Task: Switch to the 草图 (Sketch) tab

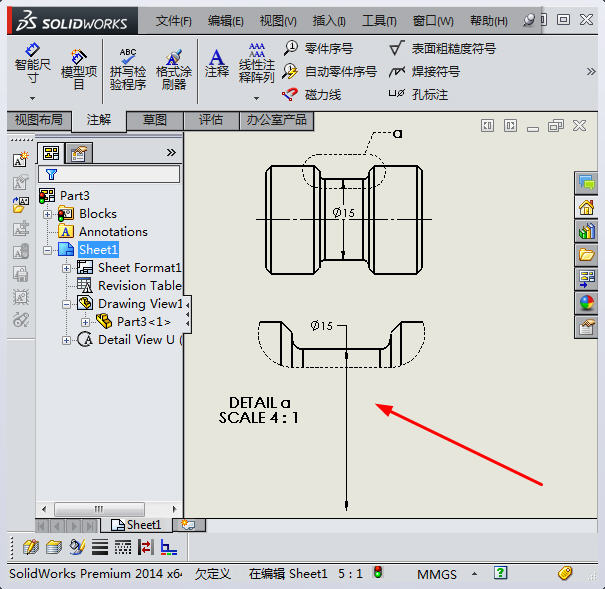Action: [155, 120]
